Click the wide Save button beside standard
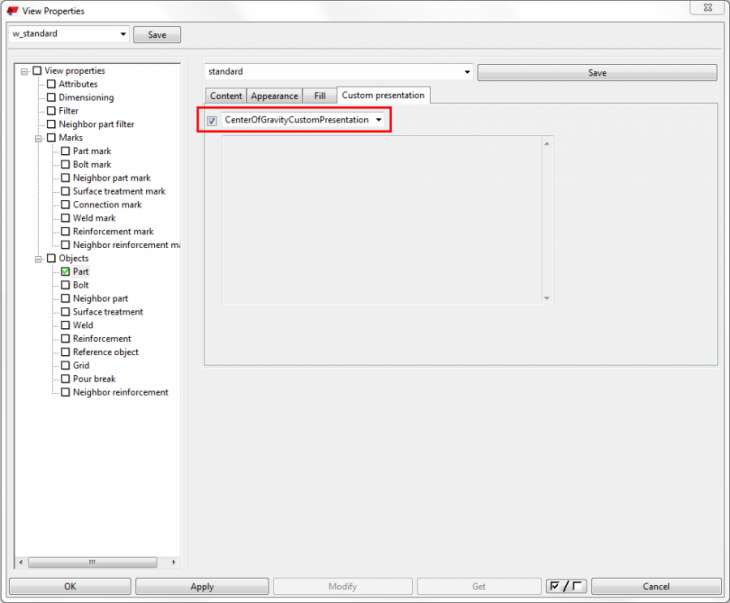Image resolution: width=730 pixels, height=603 pixels. pyautogui.click(x=597, y=73)
